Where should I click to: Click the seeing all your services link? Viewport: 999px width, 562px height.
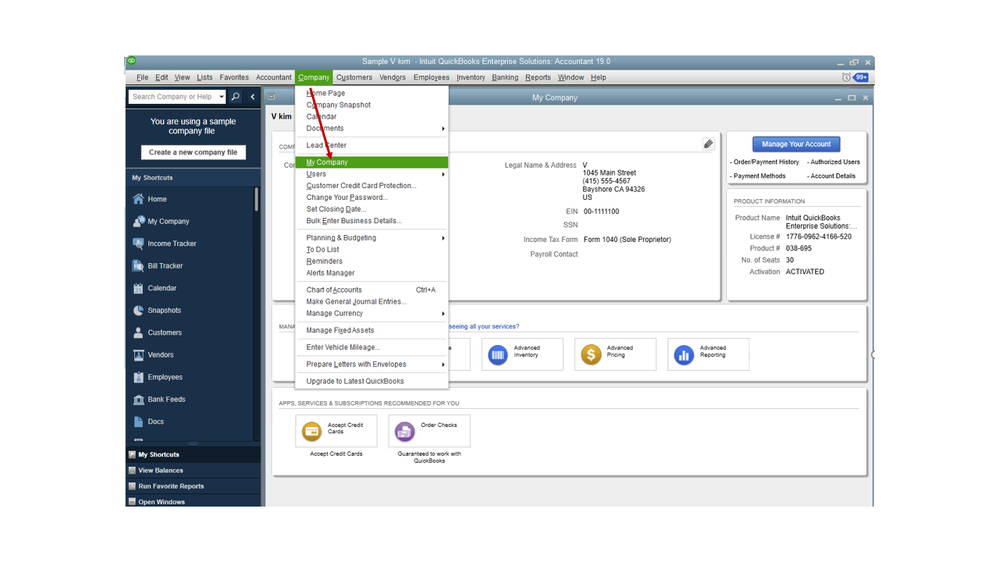484,326
